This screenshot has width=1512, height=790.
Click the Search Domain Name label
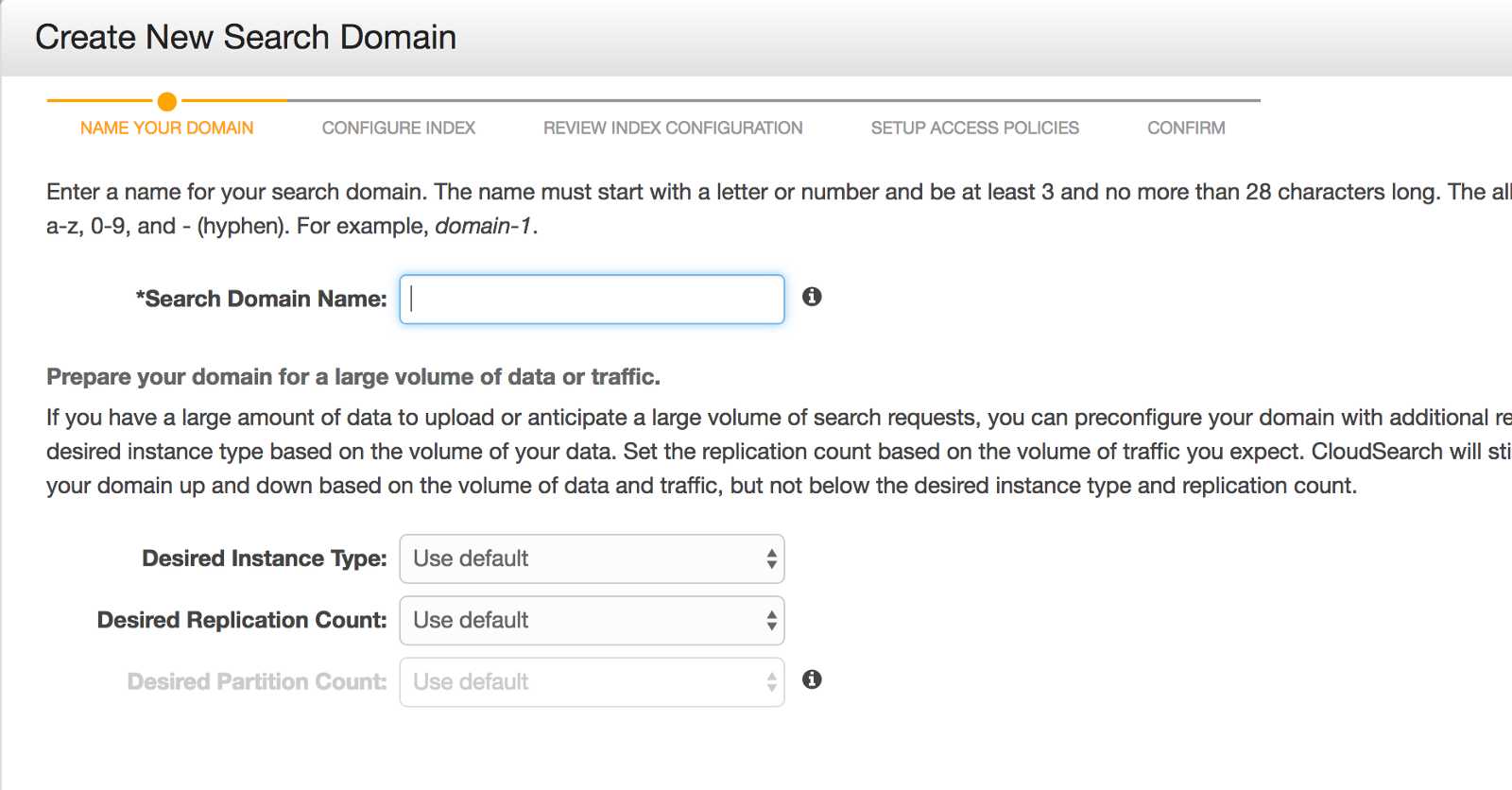click(262, 300)
